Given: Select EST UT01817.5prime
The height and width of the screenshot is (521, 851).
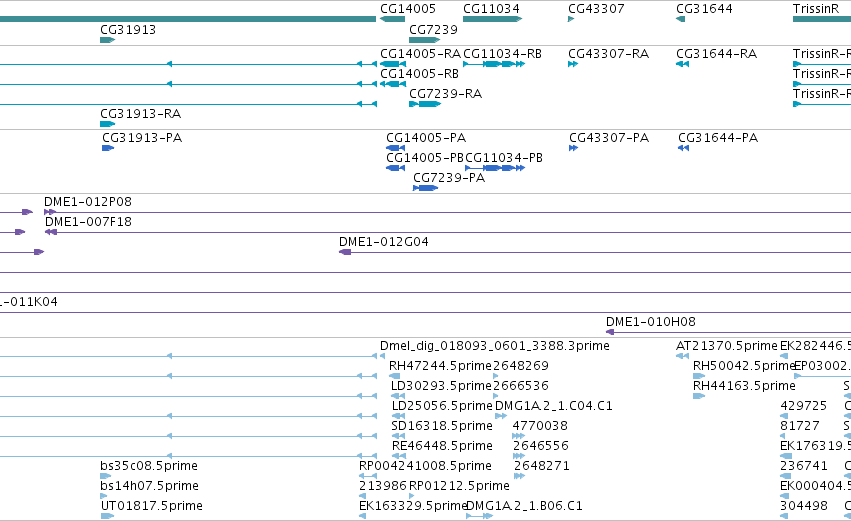Looking at the screenshot, I should tap(107, 516).
